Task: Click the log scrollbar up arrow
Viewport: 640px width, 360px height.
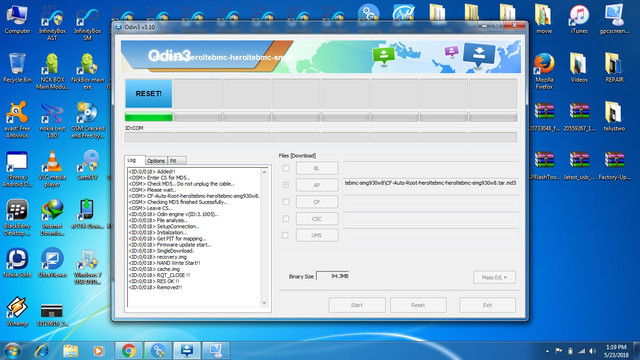Action: [264, 172]
